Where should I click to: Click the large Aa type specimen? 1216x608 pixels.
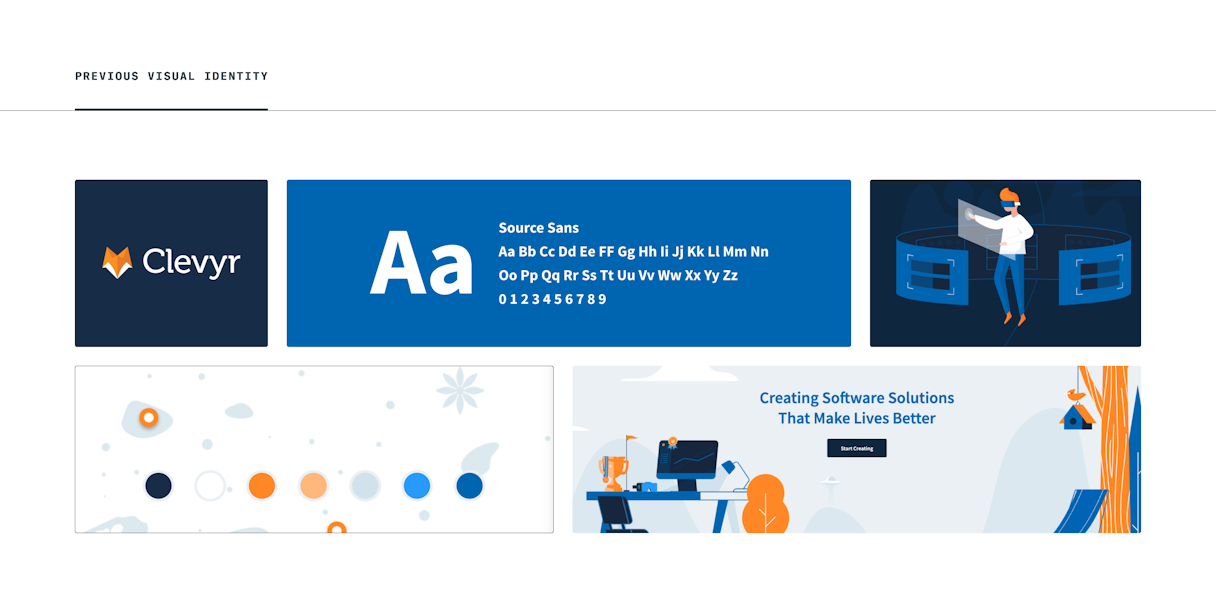tap(421, 263)
